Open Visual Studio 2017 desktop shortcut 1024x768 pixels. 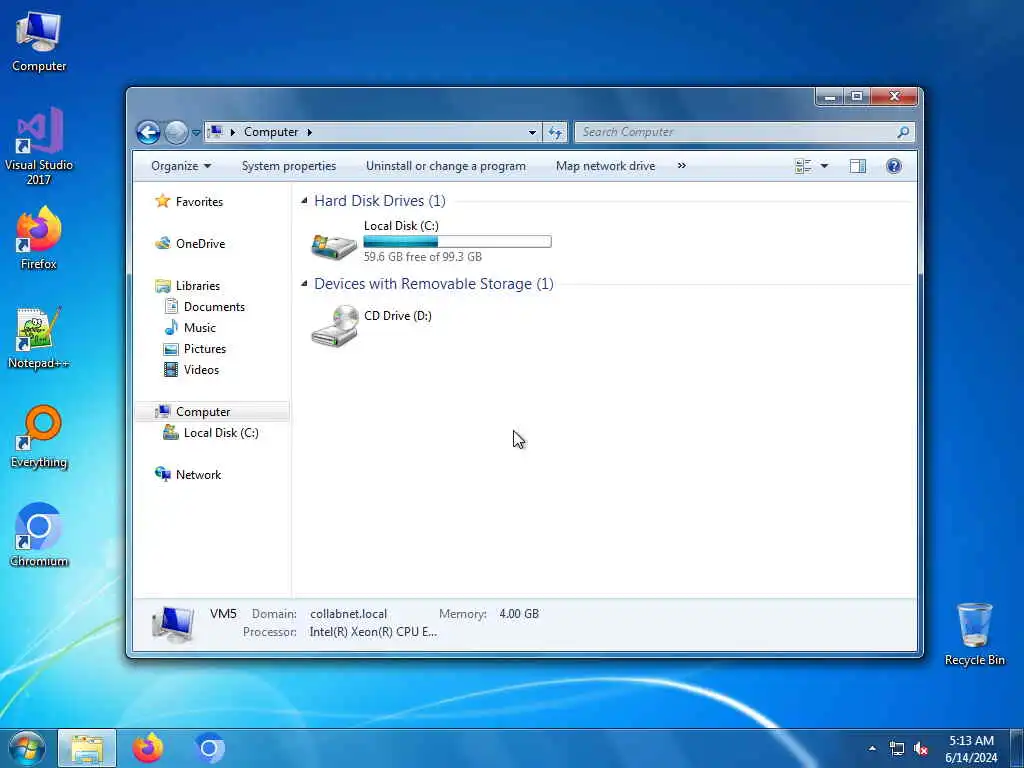[39, 146]
